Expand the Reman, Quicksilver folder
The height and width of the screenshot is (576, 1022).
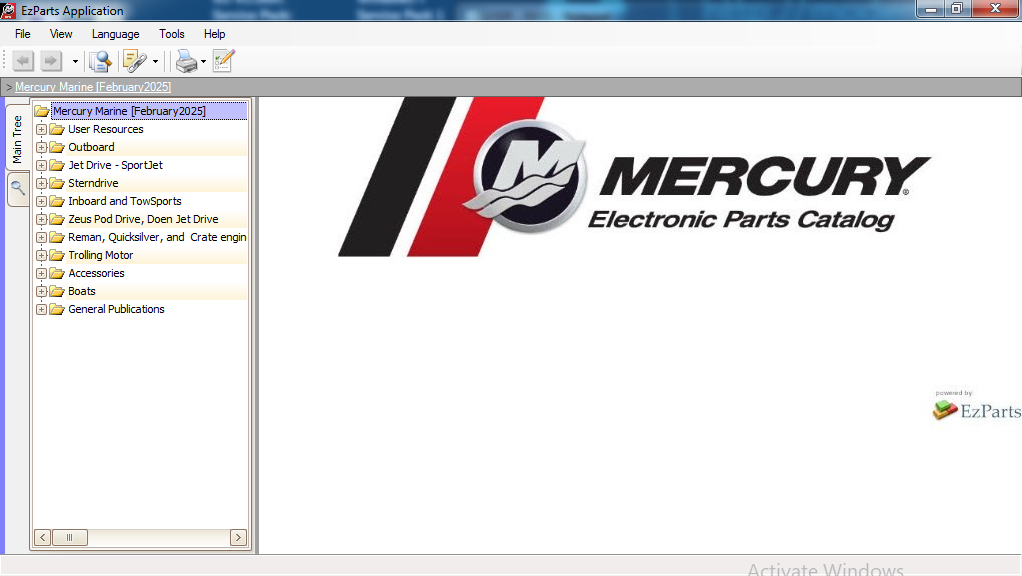click(x=41, y=237)
